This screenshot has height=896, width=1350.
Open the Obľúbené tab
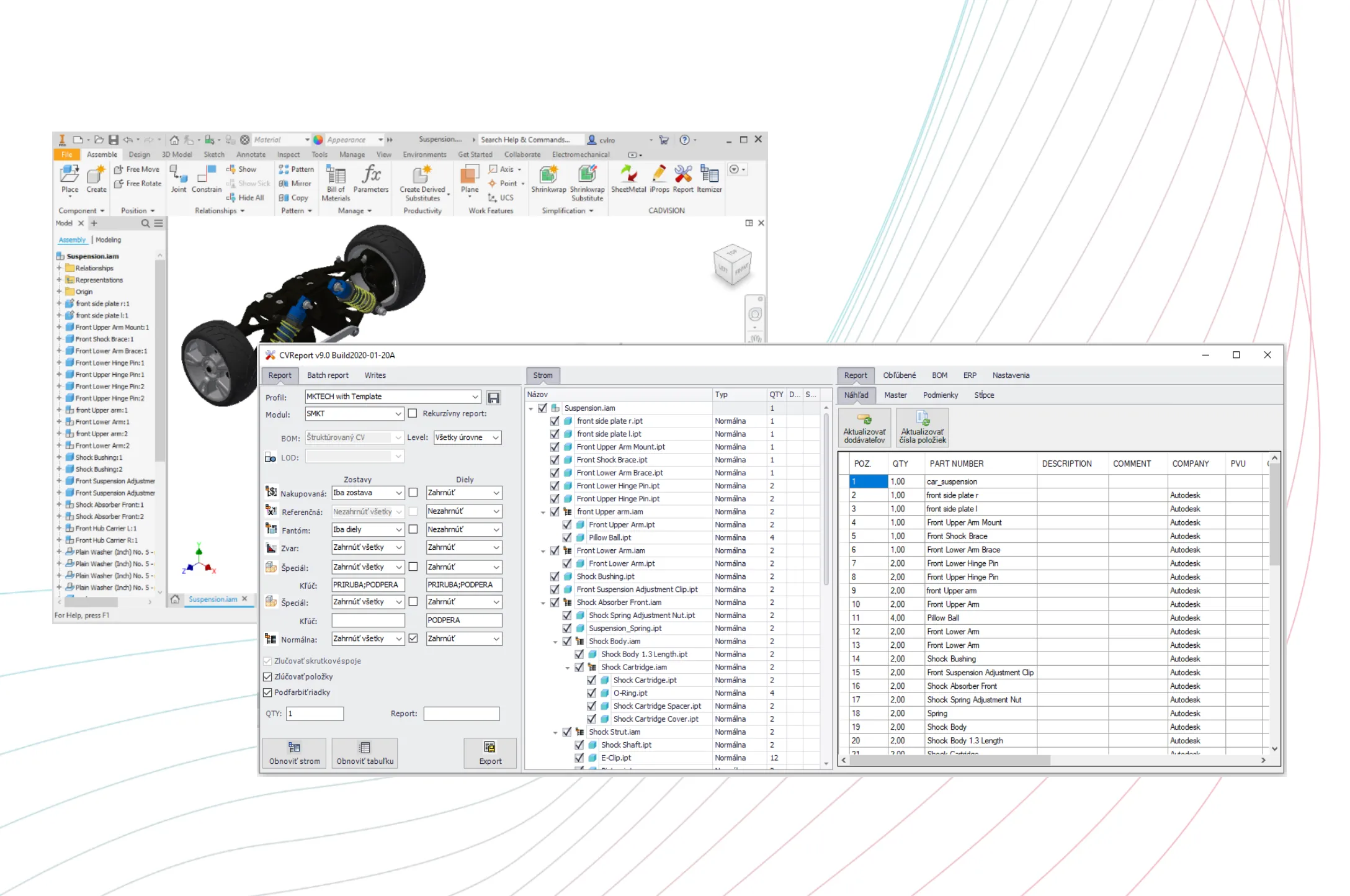pos(899,375)
